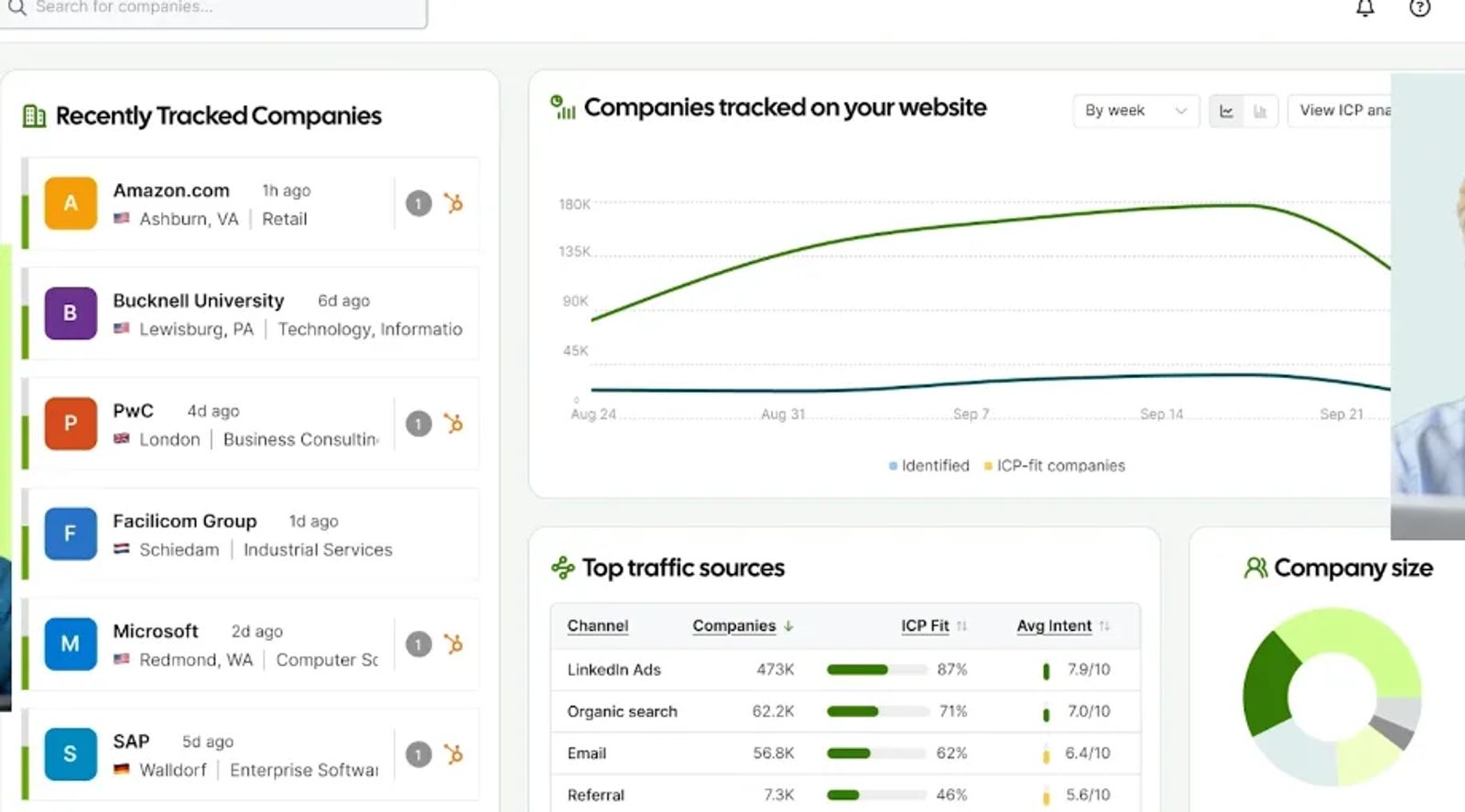The image size is (1465, 812).
Task: Select the Referral channel row label
Action: [596, 796]
